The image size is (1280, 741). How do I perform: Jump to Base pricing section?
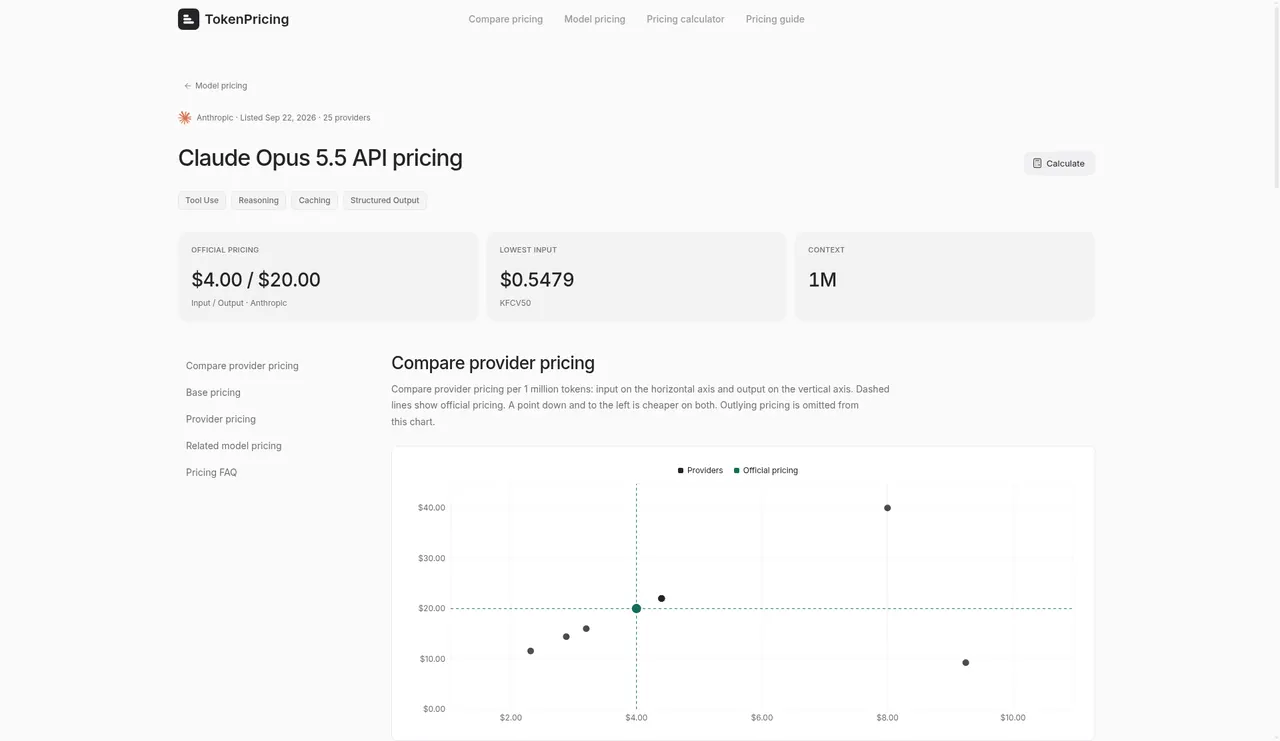point(213,393)
